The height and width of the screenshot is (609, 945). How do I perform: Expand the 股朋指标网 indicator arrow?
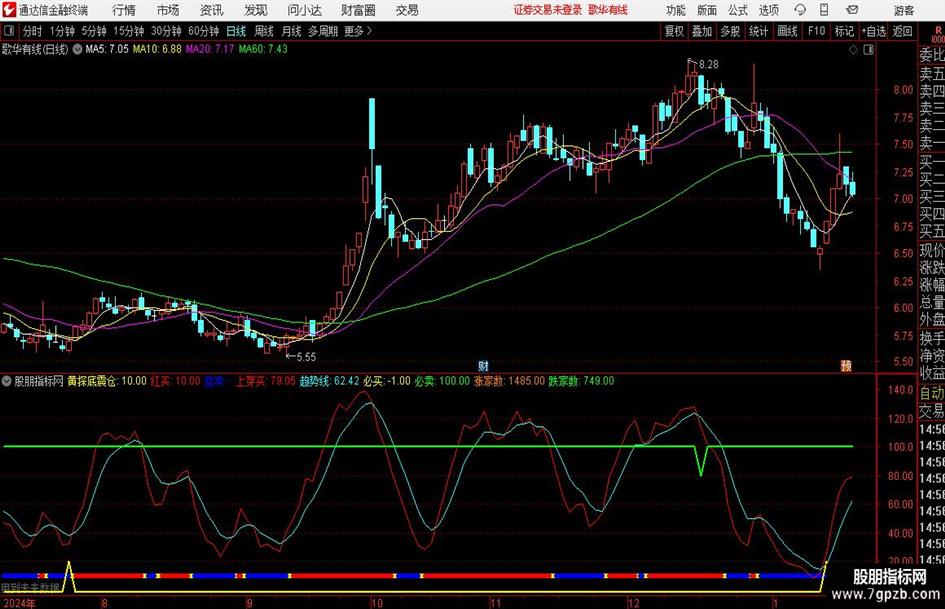pos(7,381)
